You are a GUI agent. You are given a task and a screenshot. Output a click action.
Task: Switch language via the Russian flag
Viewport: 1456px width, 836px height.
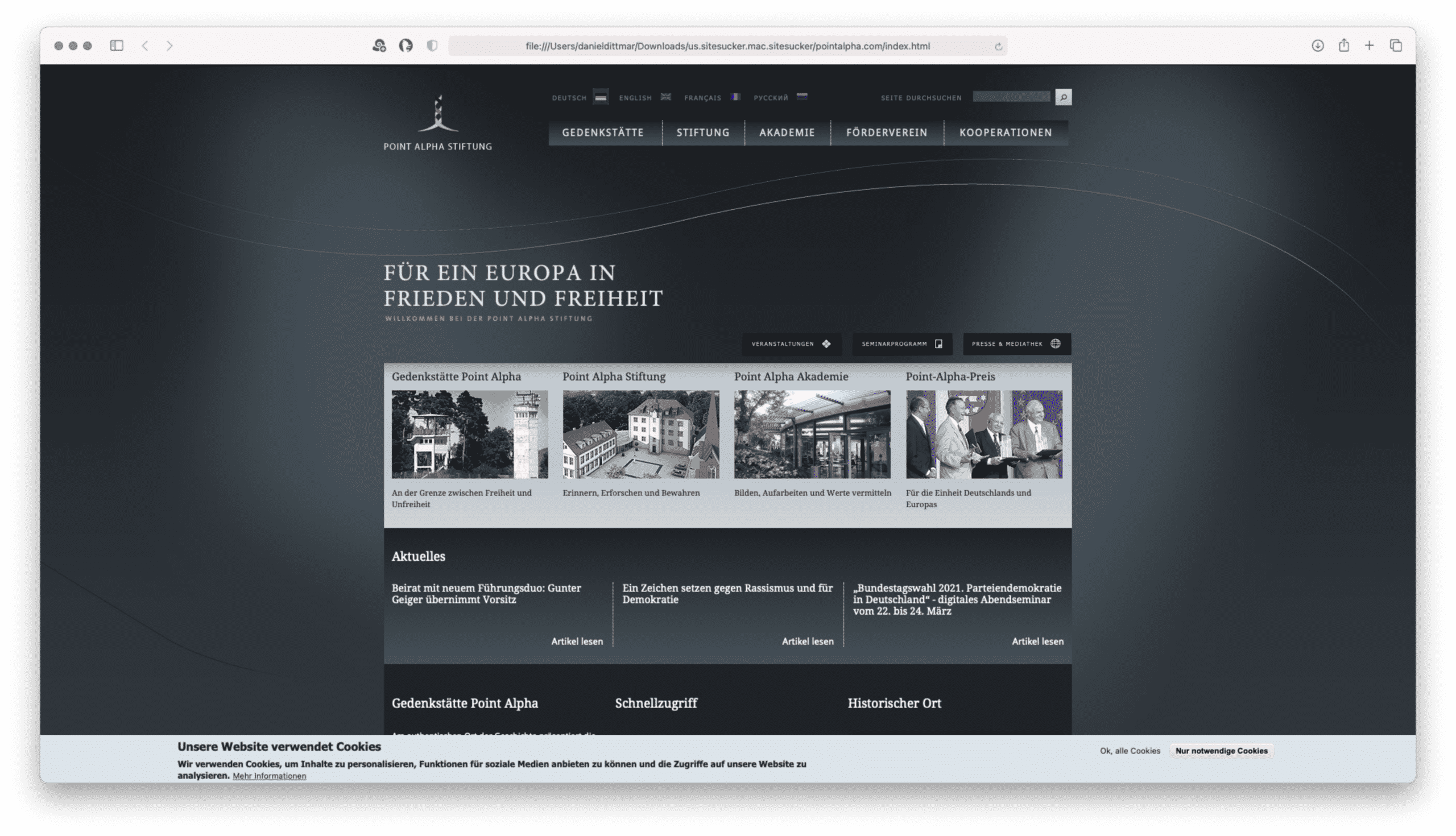tap(802, 97)
